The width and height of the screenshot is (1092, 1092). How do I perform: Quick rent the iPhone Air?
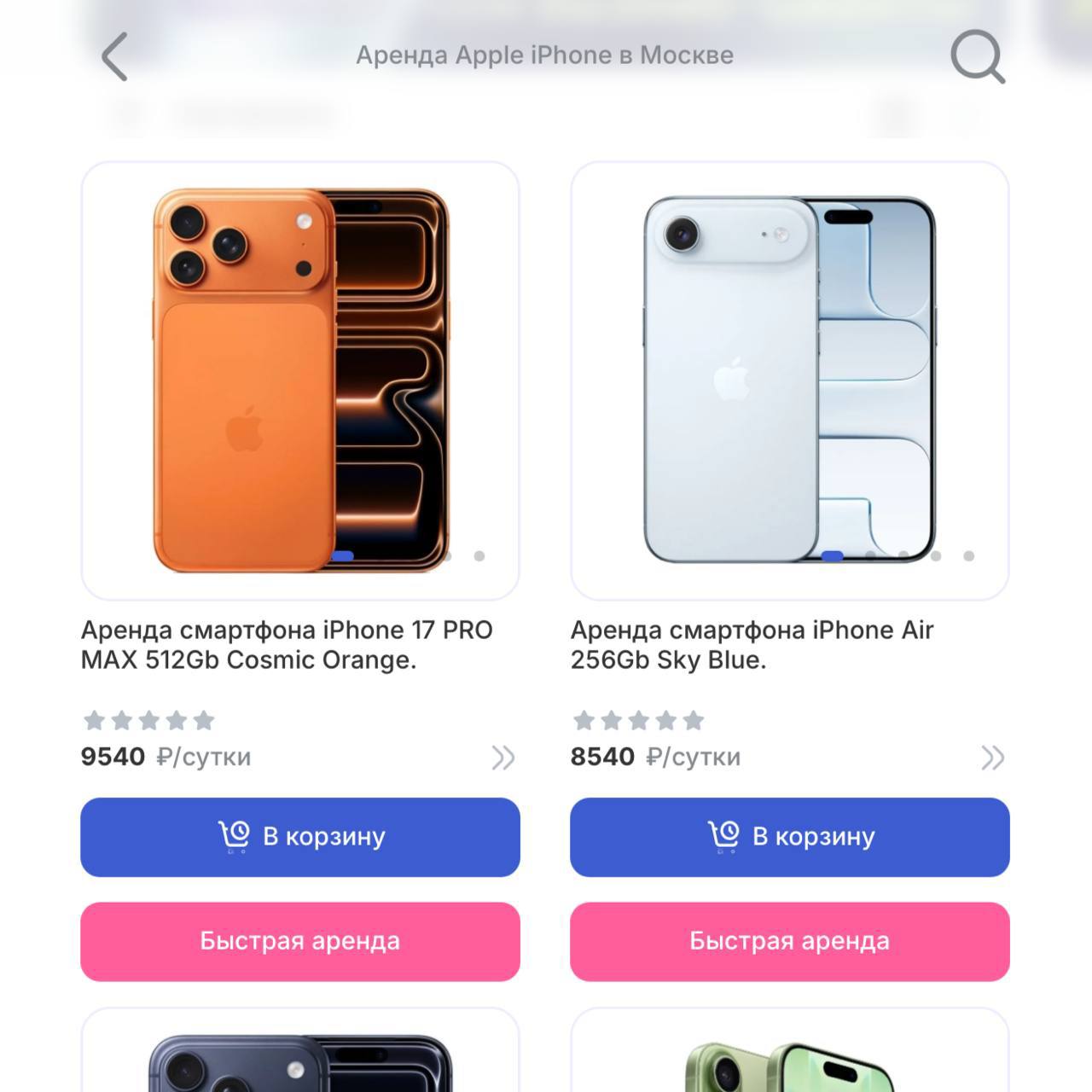pyautogui.click(x=790, y=942)
